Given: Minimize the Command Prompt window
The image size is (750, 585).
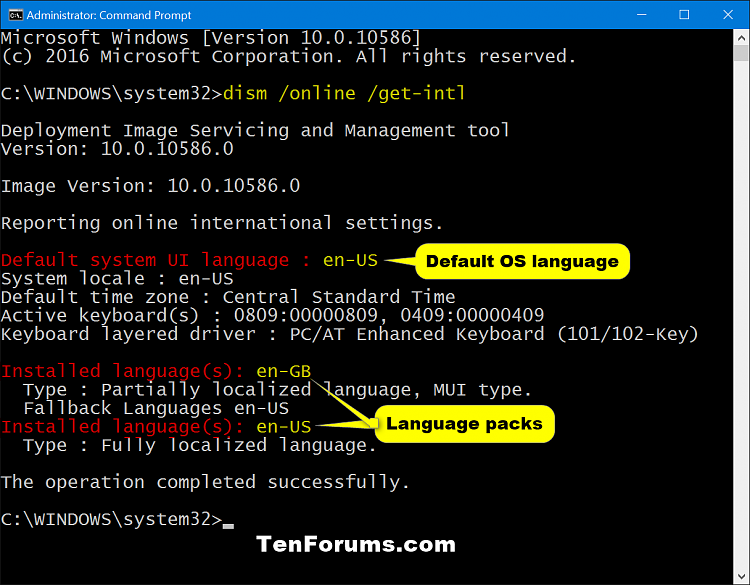Looking at the screenshot, I should [x=641, y=15].
